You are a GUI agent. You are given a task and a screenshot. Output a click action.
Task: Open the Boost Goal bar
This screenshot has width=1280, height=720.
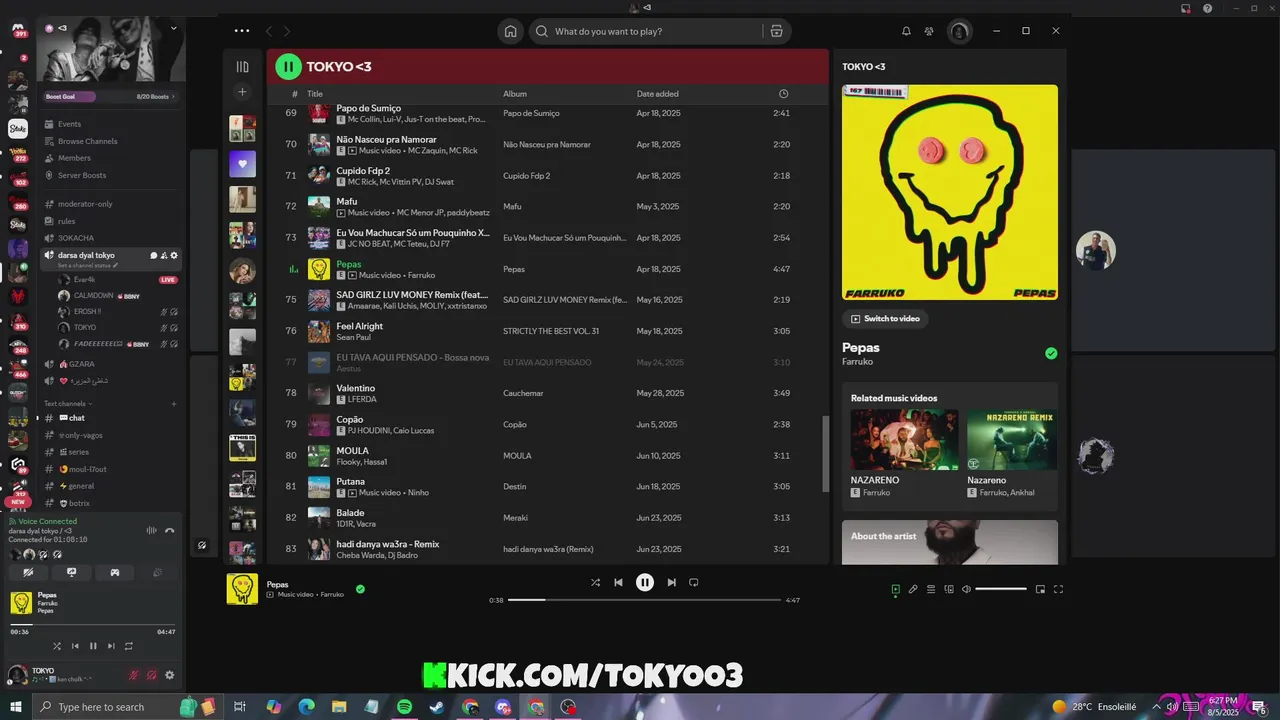click(x=111, y=97)
